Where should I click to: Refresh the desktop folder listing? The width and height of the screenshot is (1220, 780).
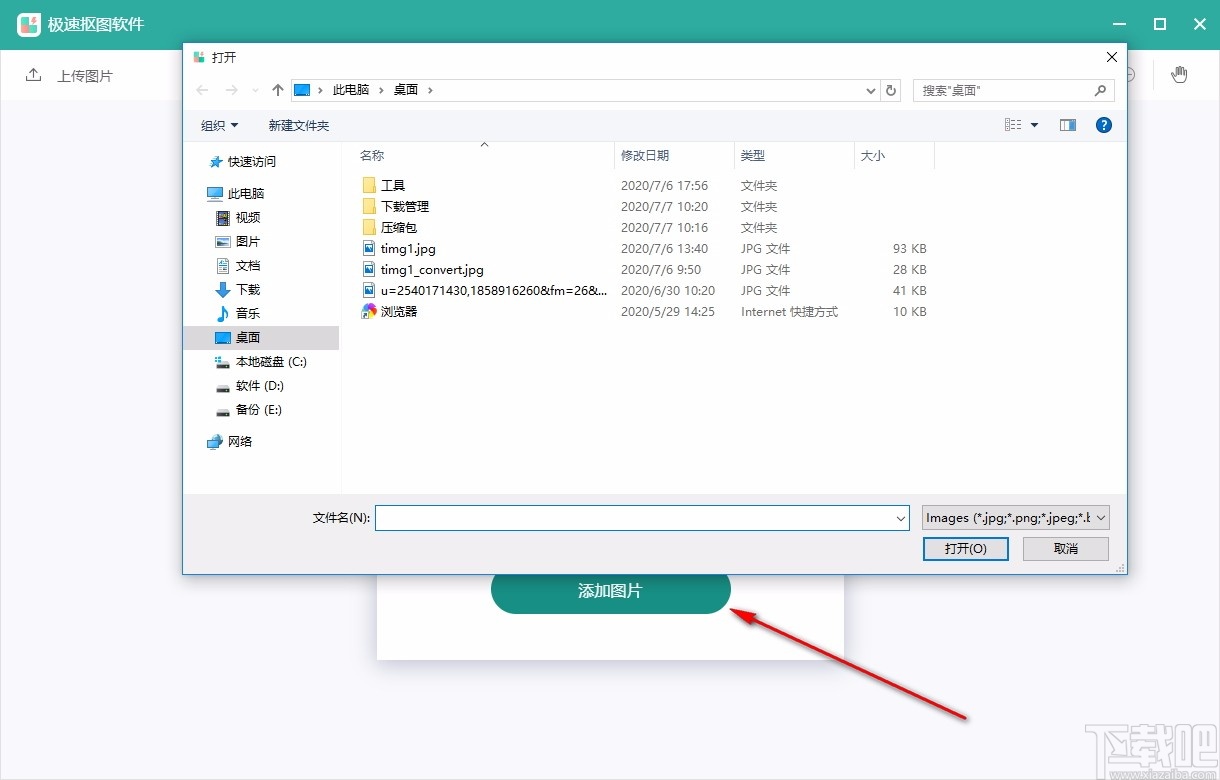[x=892, y=90]
